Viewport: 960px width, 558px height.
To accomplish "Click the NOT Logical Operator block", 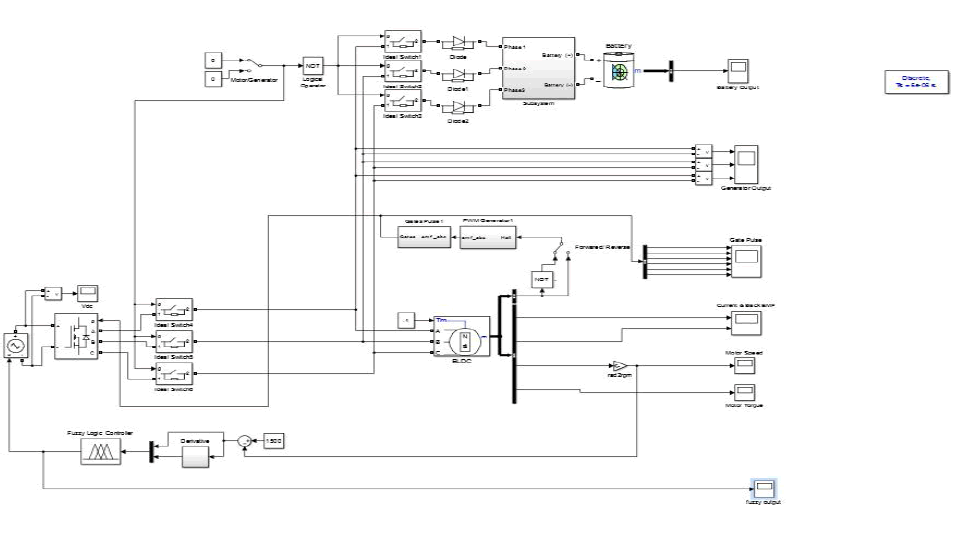I will [x=313, y=66].
